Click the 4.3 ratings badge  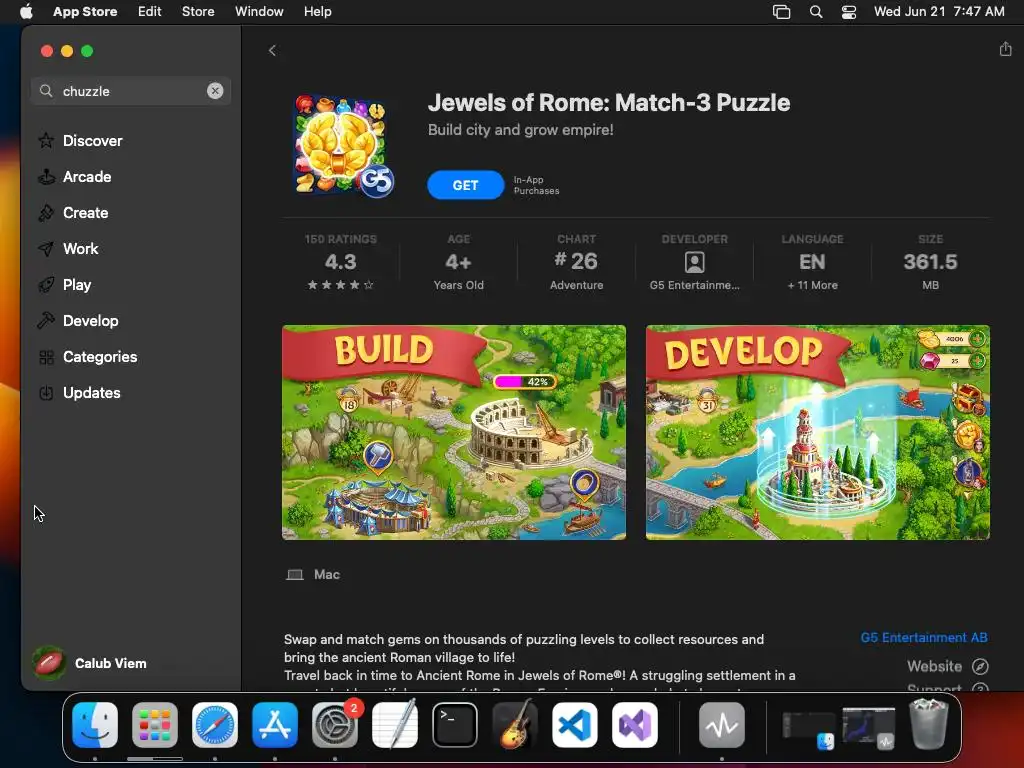(341, 262)
